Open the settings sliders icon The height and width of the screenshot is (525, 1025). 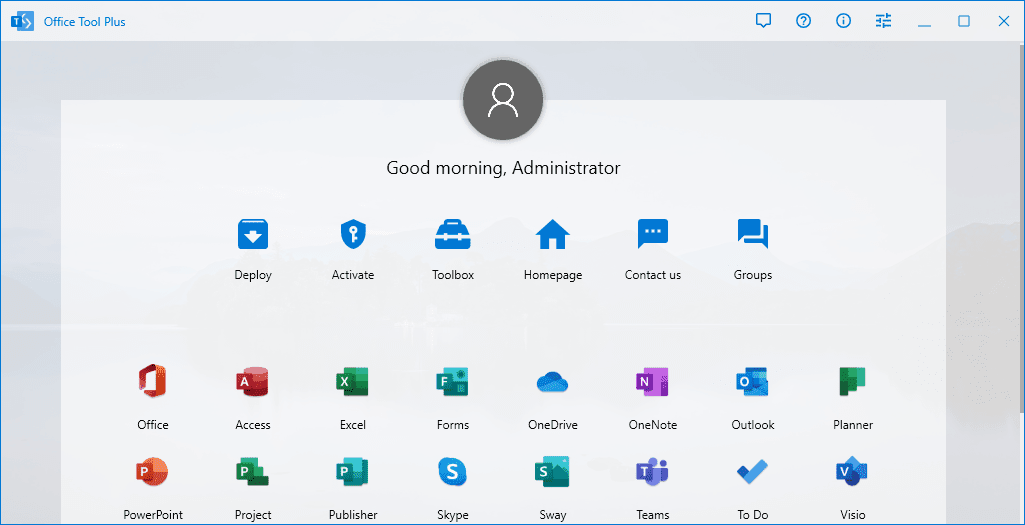884,21
